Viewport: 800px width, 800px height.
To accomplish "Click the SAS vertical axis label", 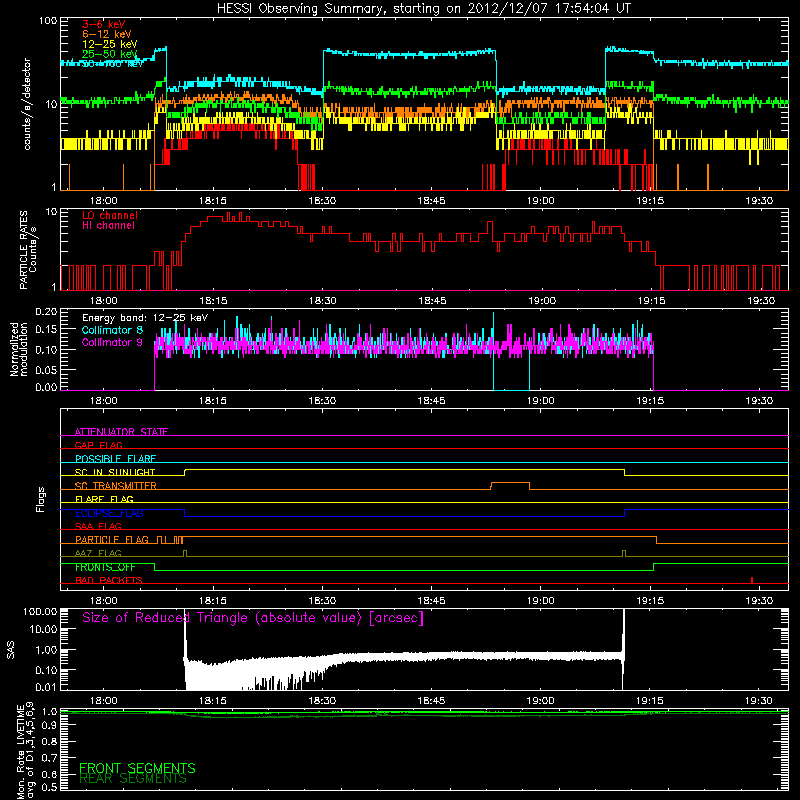I will coord(10,650).
